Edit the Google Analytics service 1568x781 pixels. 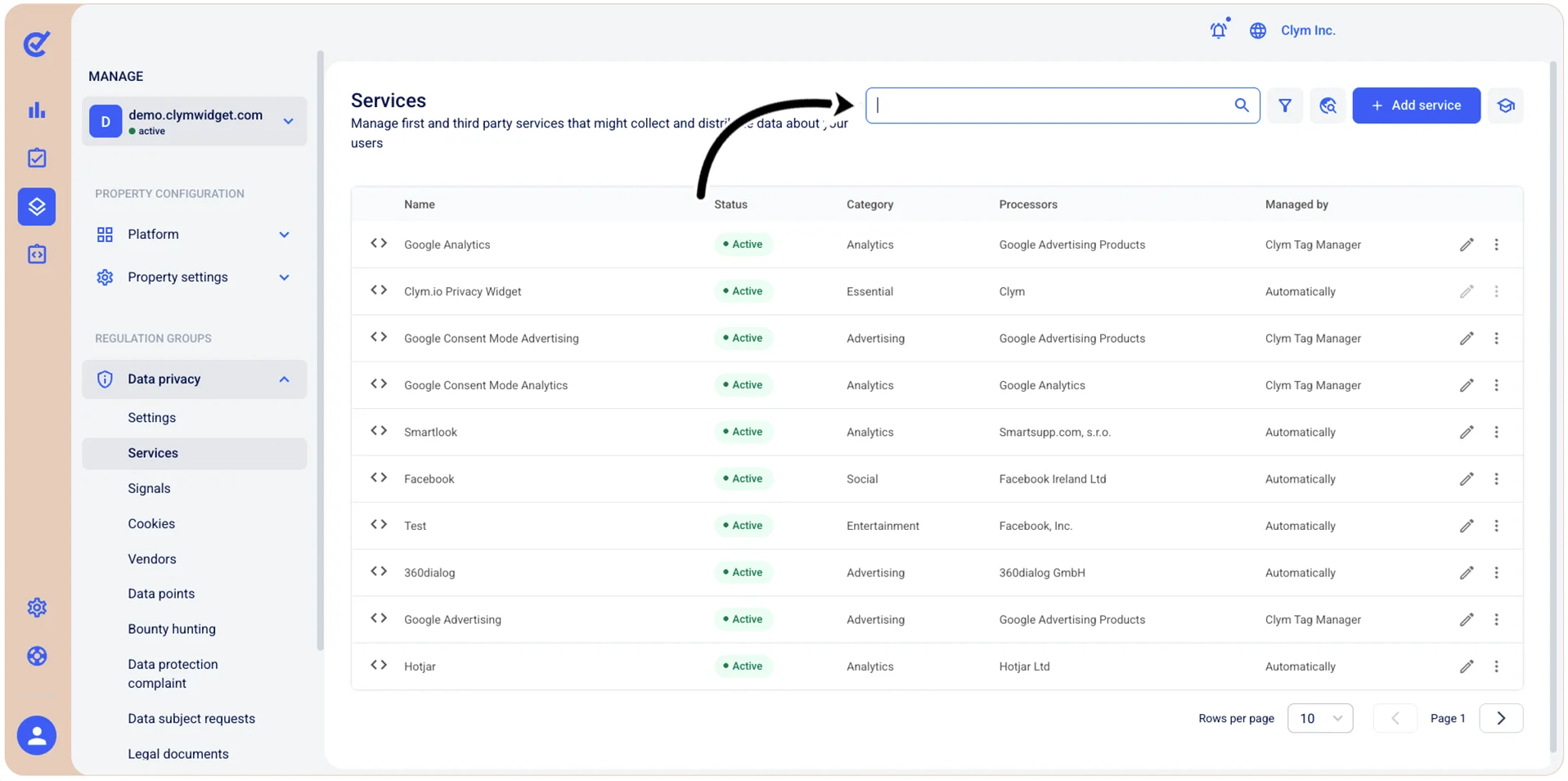click(x=1467, y=245)
